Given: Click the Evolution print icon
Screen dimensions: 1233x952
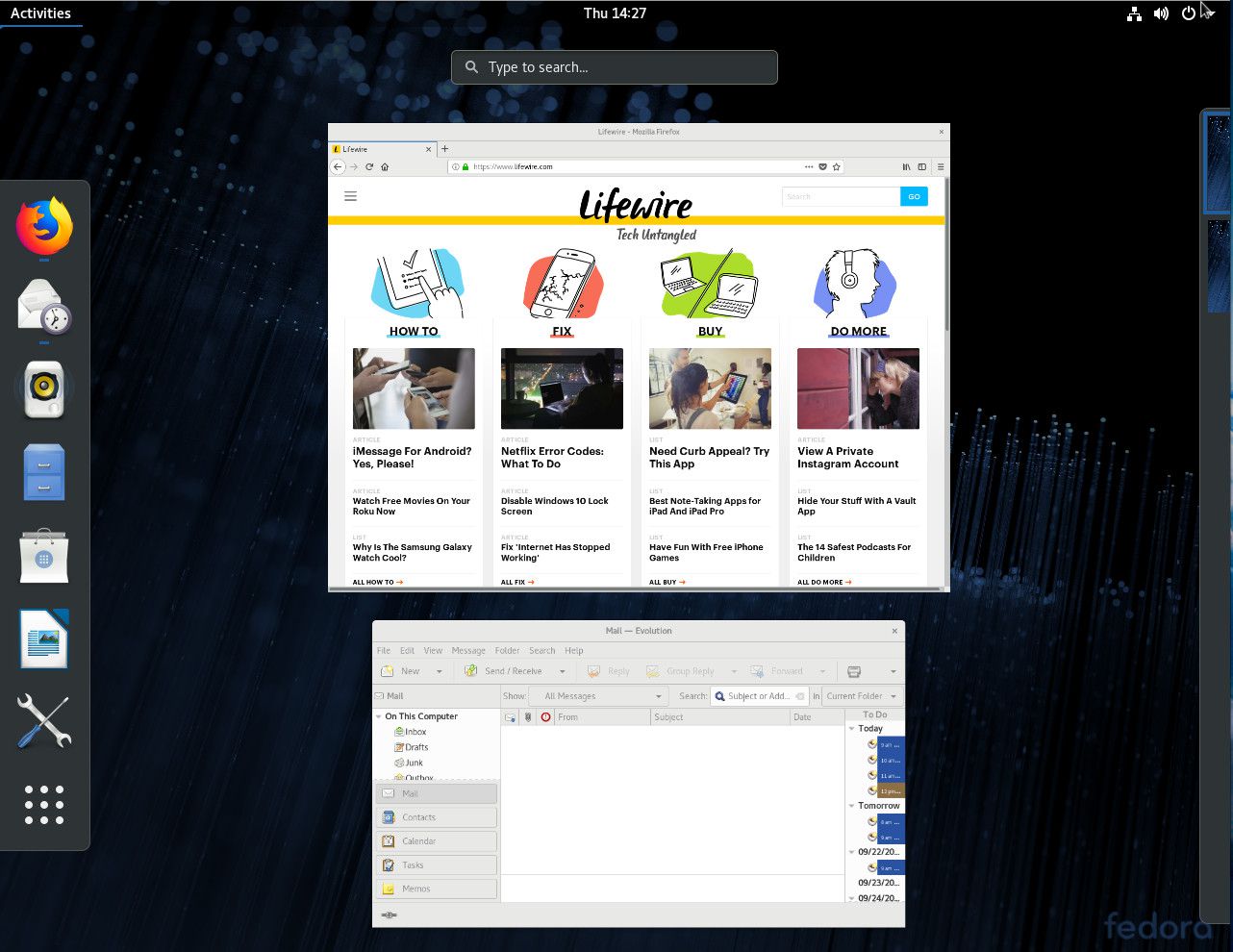Looking at the screenshot, I should click(x=854, y=671).
